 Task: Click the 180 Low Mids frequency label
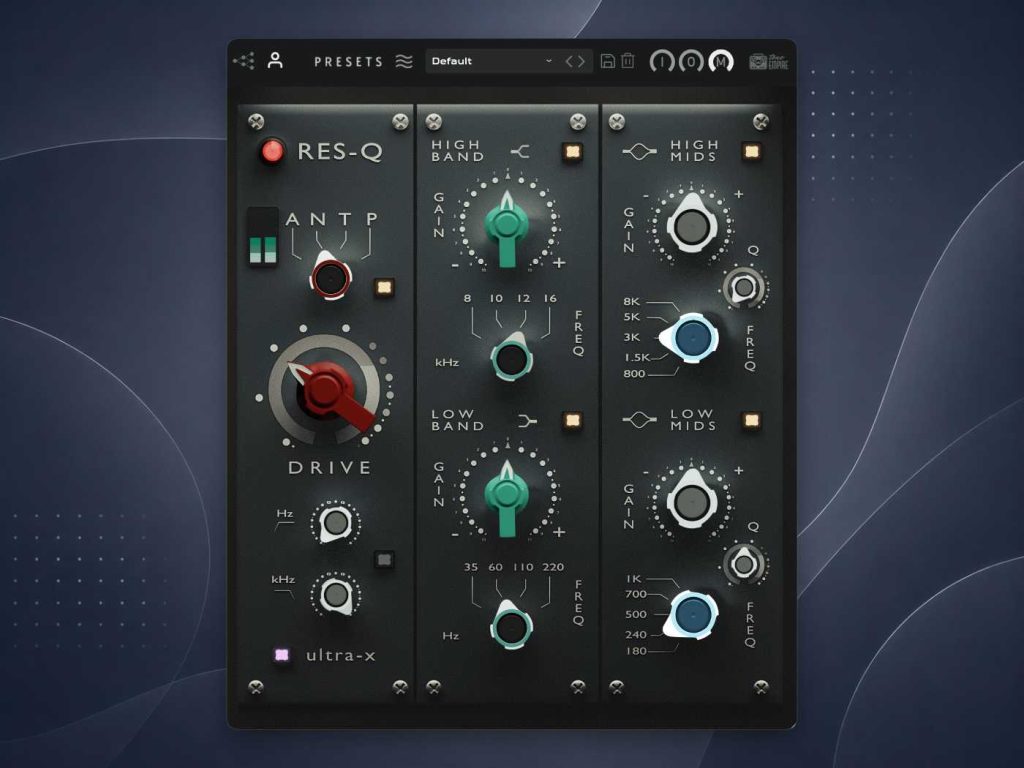[636, 651]
